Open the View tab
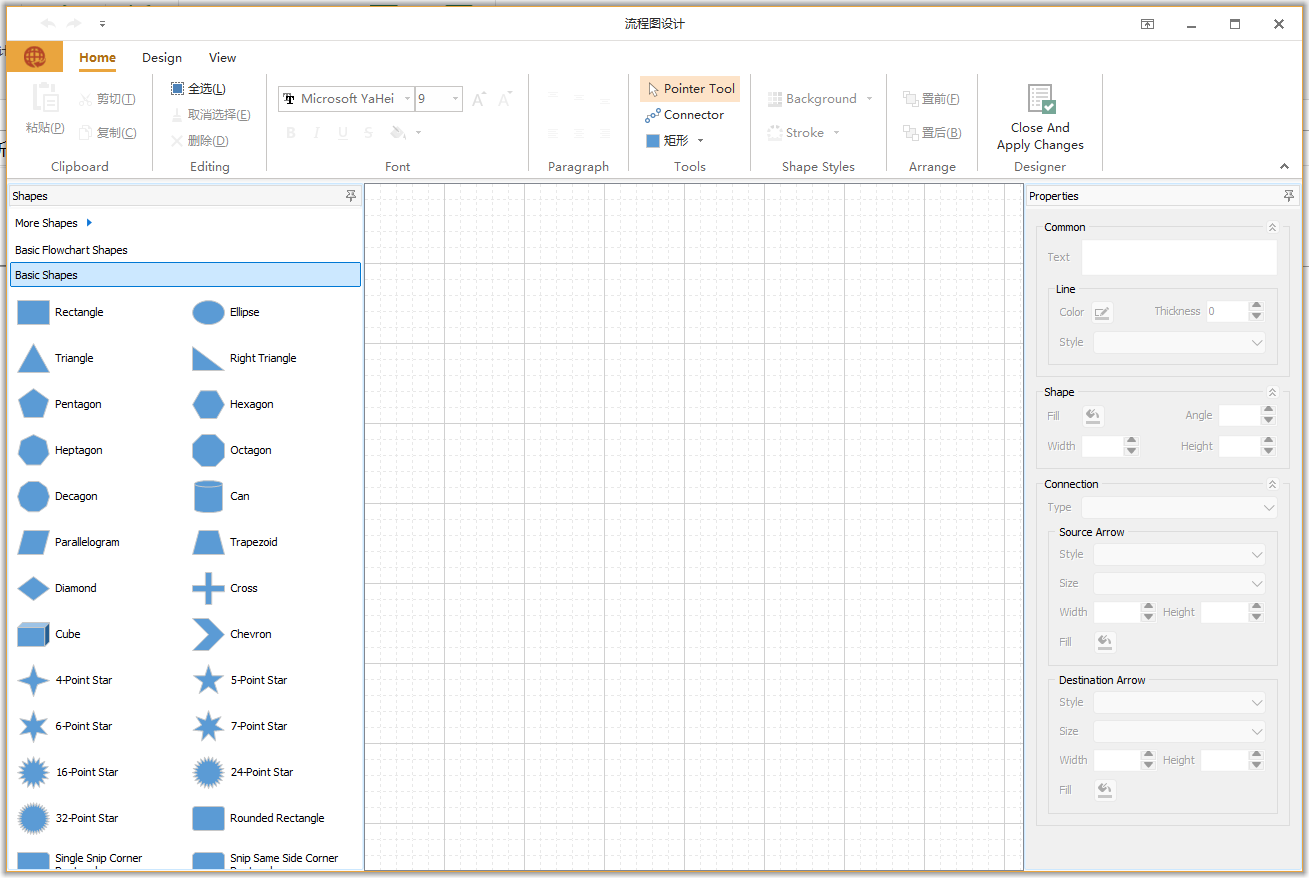This screenshot has height=878, width=1309. click(222, 58)
